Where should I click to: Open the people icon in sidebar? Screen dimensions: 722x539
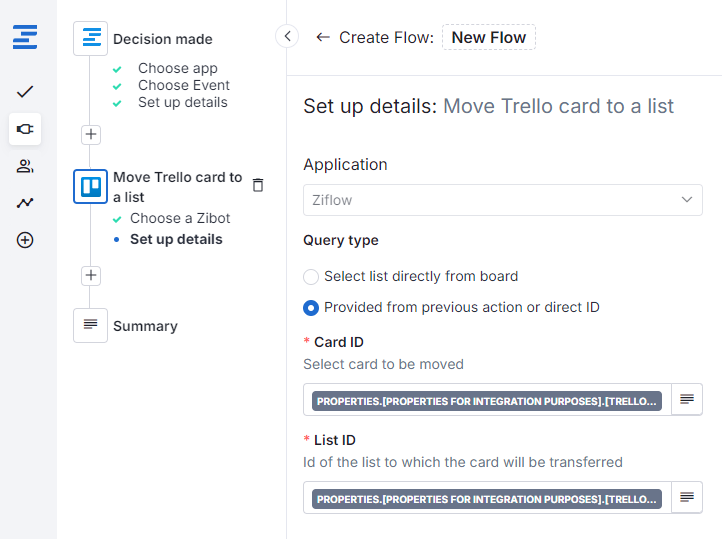[x=25, y=166]
